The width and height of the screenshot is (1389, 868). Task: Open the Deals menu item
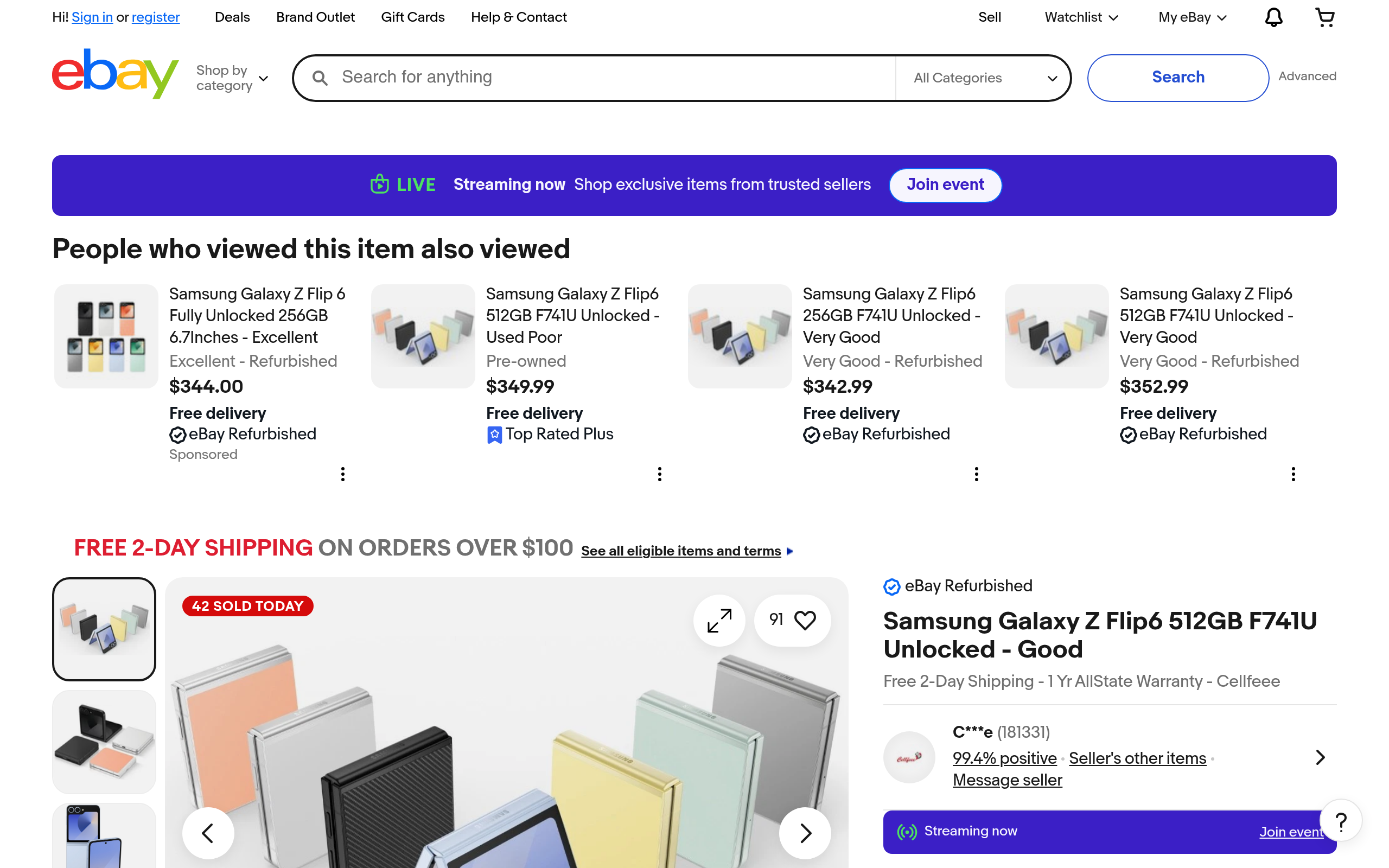tap(232, 18)
